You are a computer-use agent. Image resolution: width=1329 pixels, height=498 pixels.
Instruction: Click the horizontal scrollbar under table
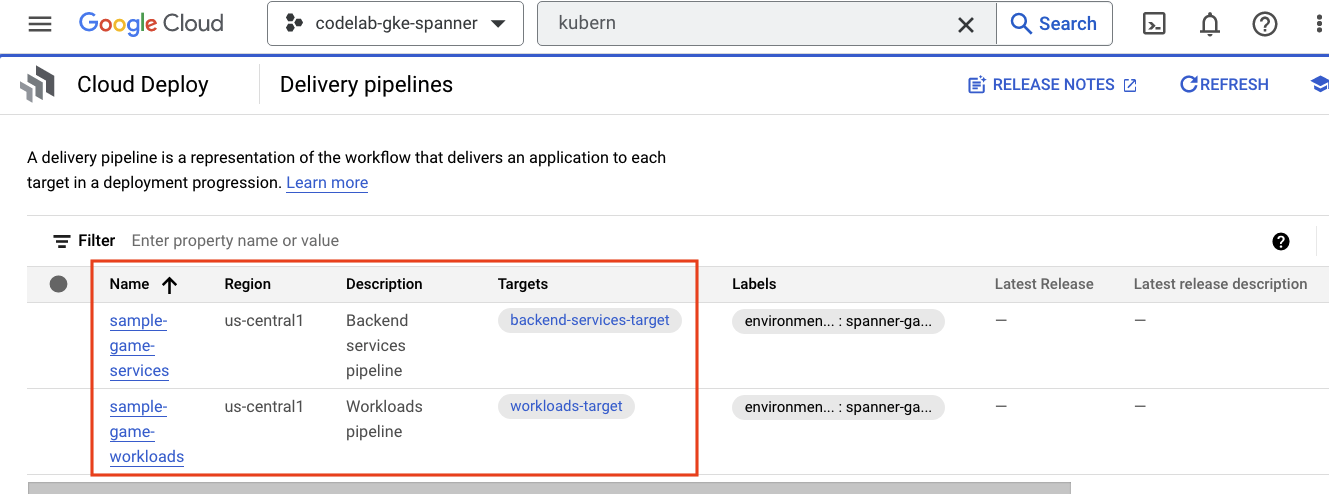(x=548, y=488)
